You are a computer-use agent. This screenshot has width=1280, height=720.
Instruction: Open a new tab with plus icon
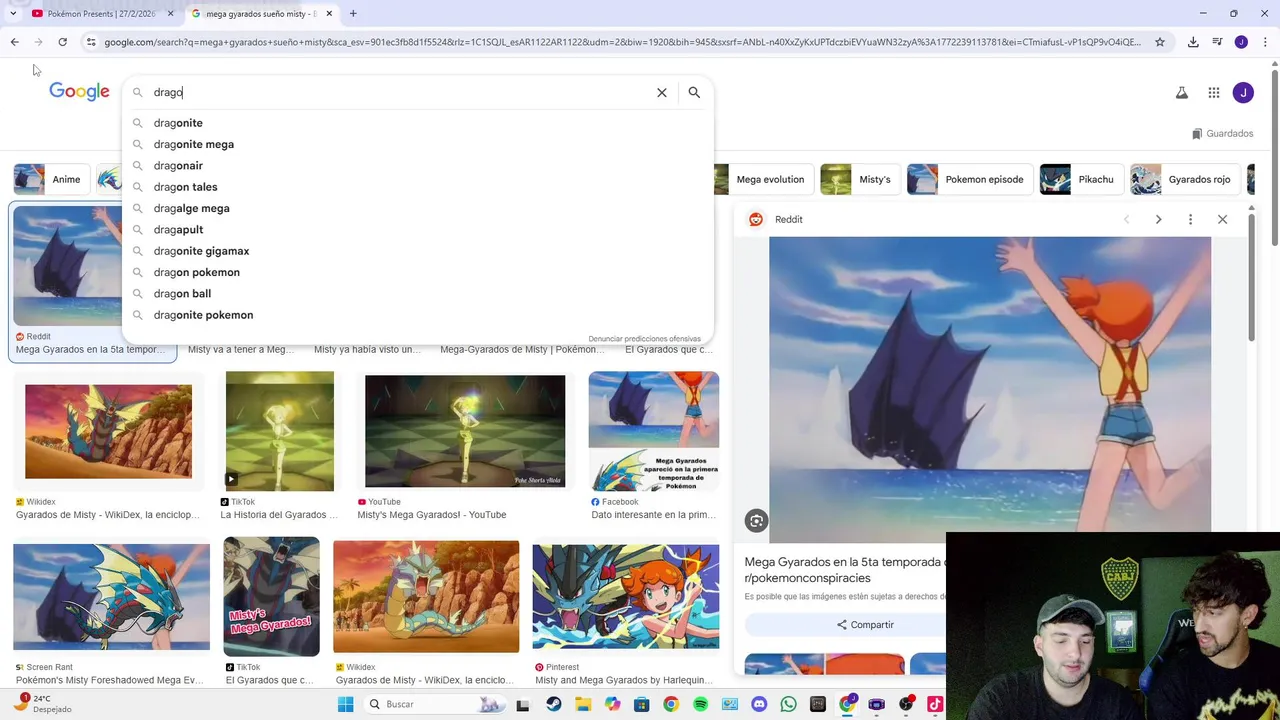(353, 14)
